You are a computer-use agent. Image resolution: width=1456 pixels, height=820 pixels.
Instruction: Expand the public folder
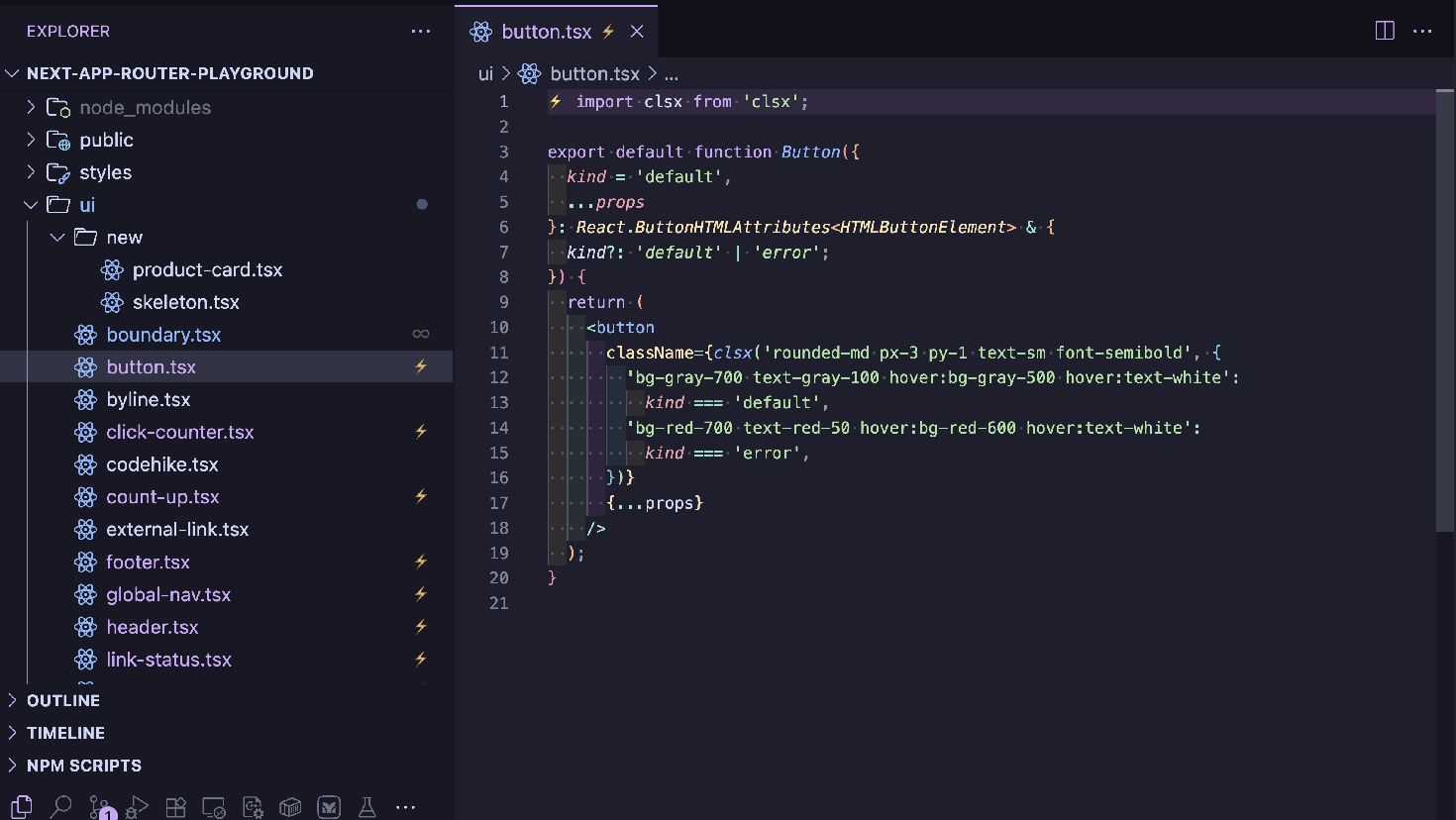[31, 140]
